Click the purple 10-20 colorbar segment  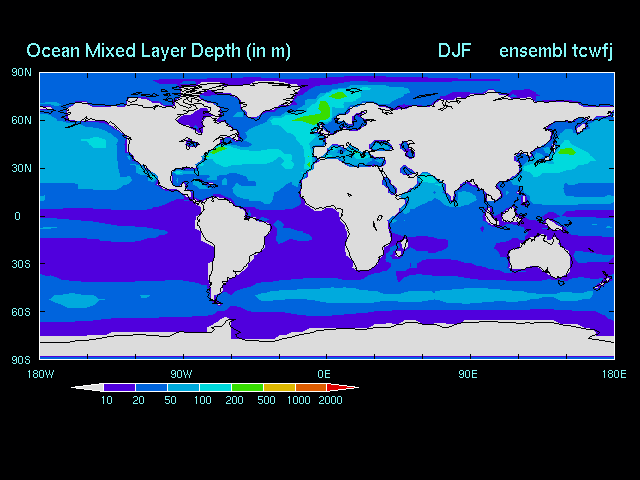point(120,387)
